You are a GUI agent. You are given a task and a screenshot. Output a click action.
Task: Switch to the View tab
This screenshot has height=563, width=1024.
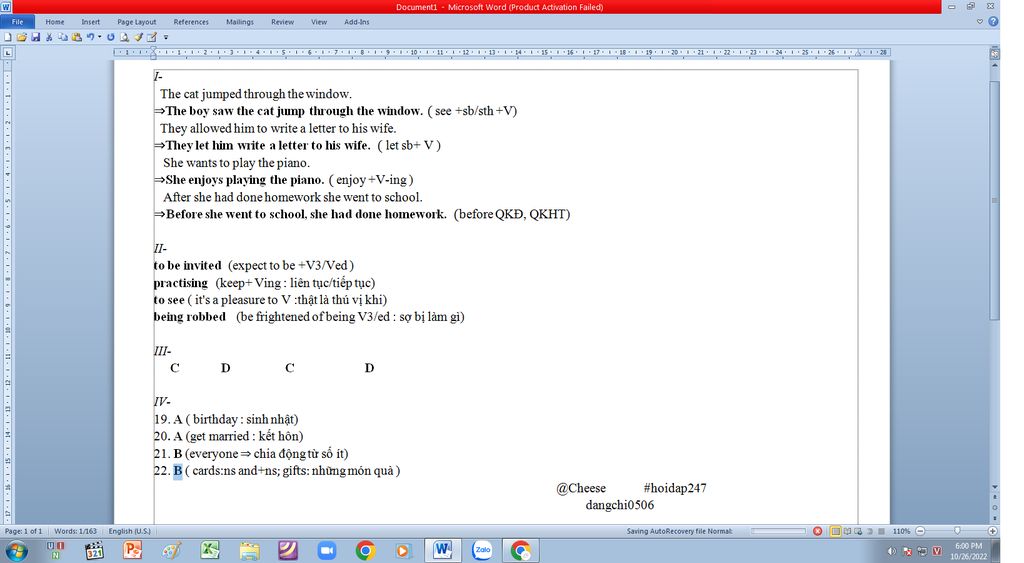[319, 22]
